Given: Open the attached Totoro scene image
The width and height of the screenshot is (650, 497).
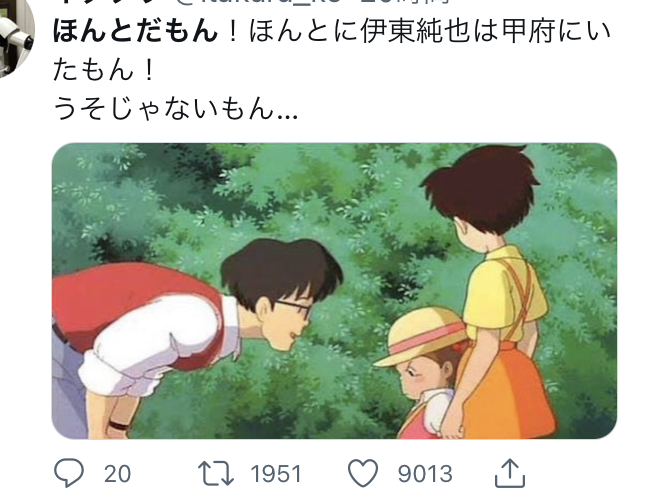Looking at the screenshot, I should click(334, 291).
